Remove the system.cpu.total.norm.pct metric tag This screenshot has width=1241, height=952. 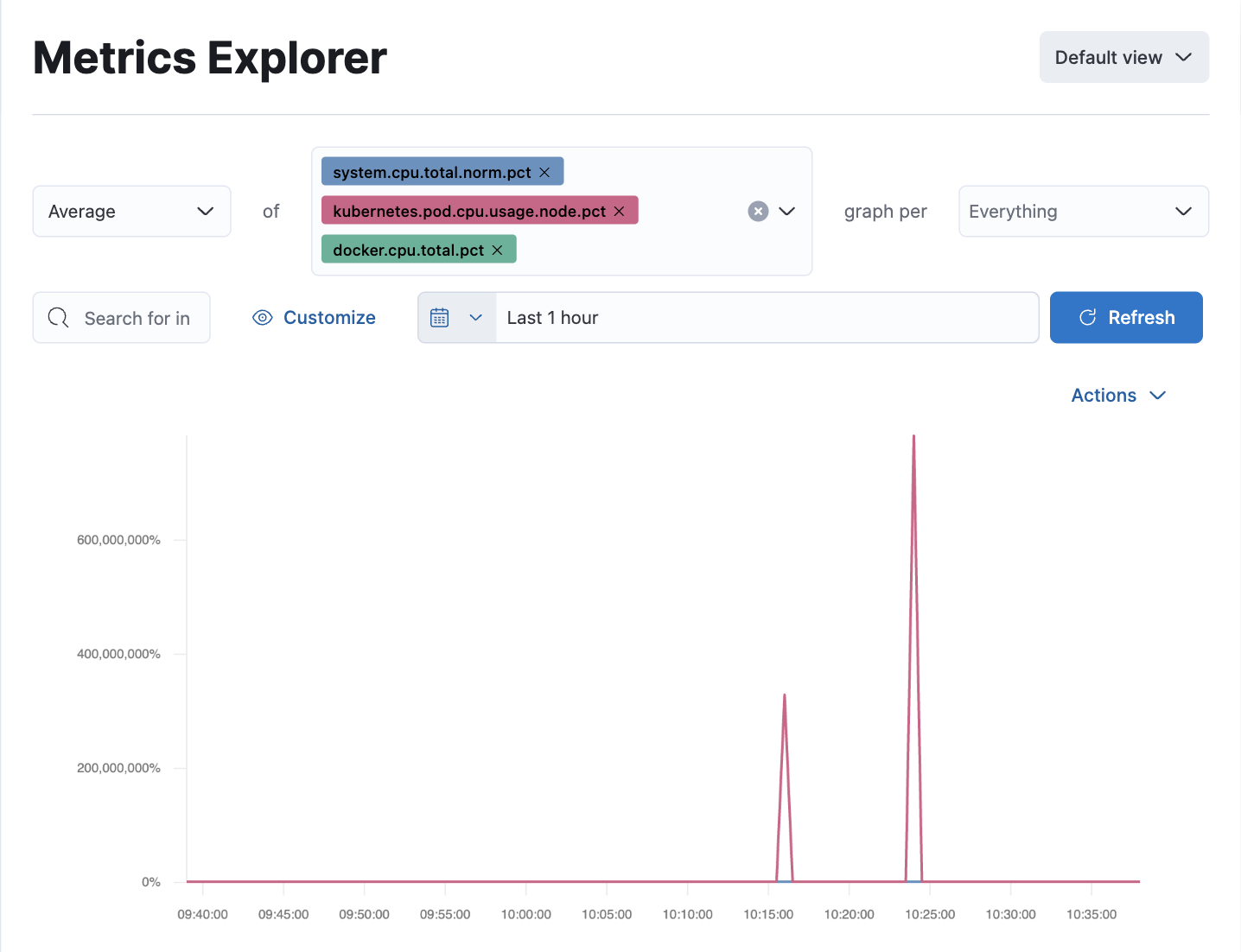point(544,172)
